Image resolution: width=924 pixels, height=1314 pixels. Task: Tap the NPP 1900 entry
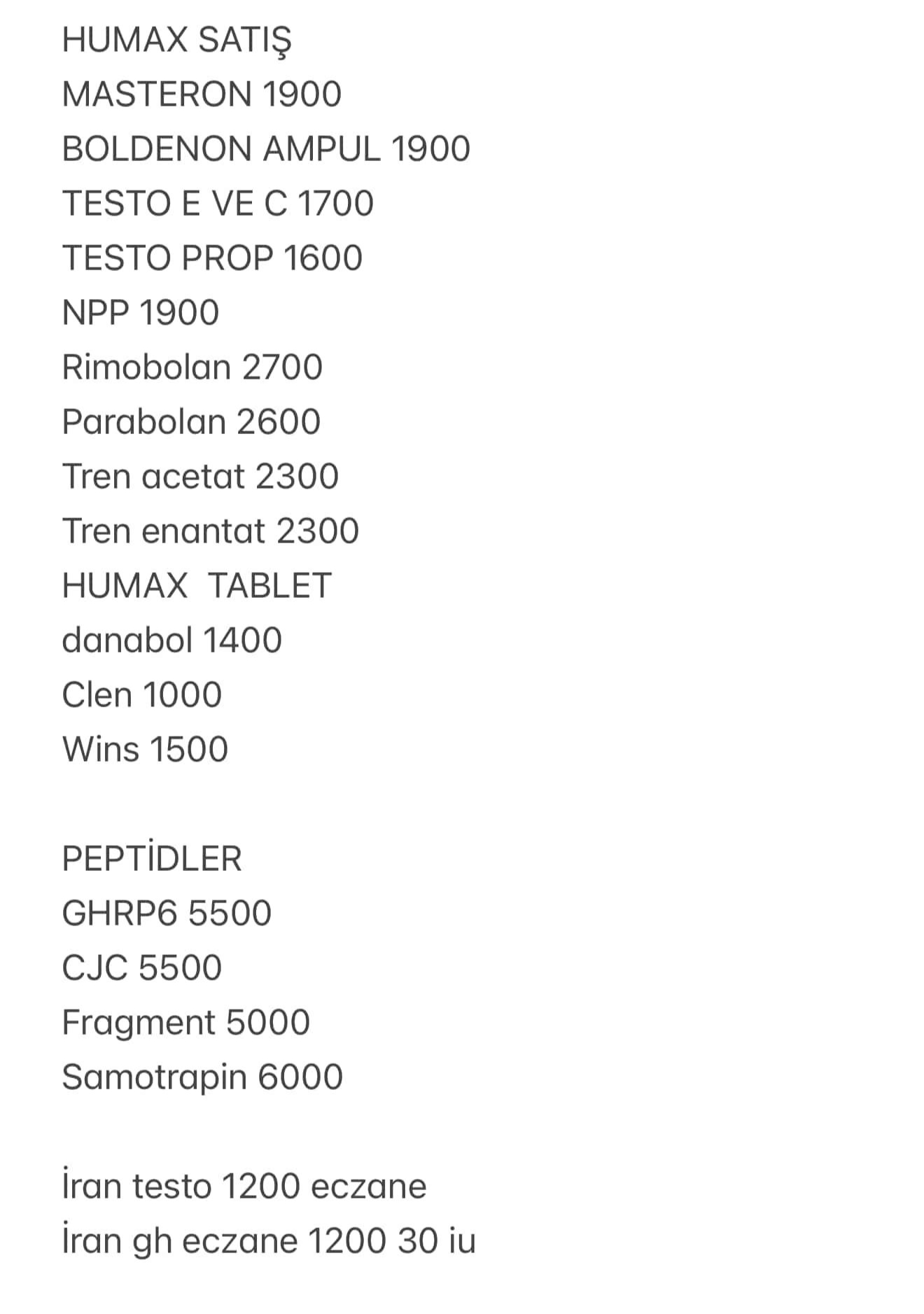[141, 312]
